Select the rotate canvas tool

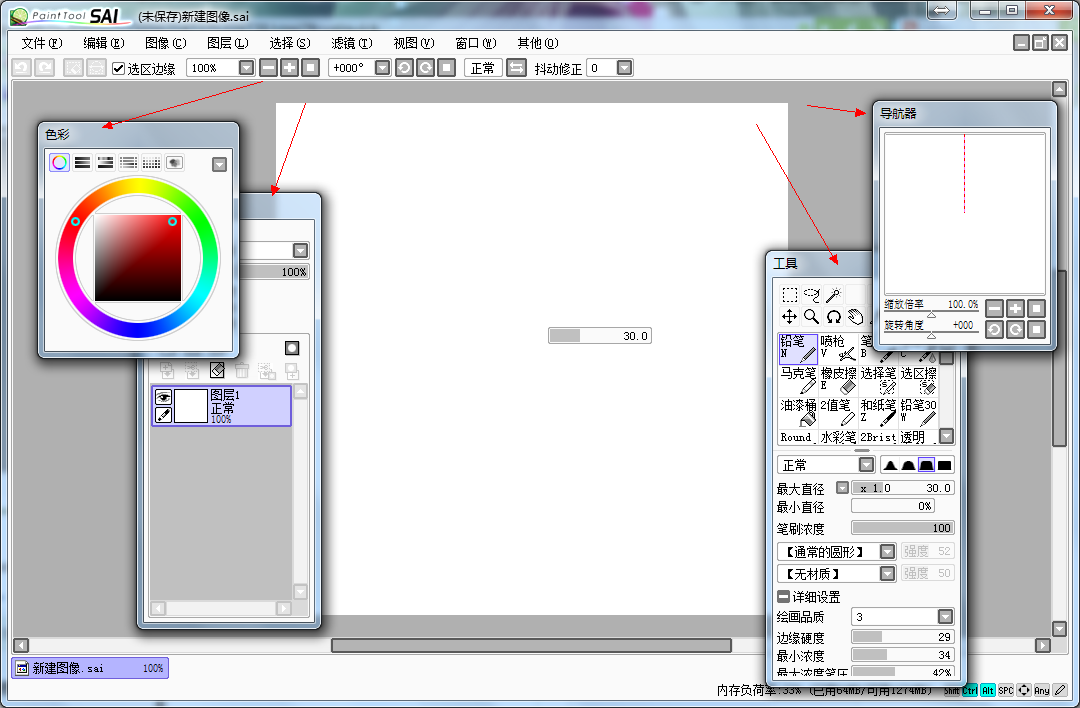[x=833, y=317]
